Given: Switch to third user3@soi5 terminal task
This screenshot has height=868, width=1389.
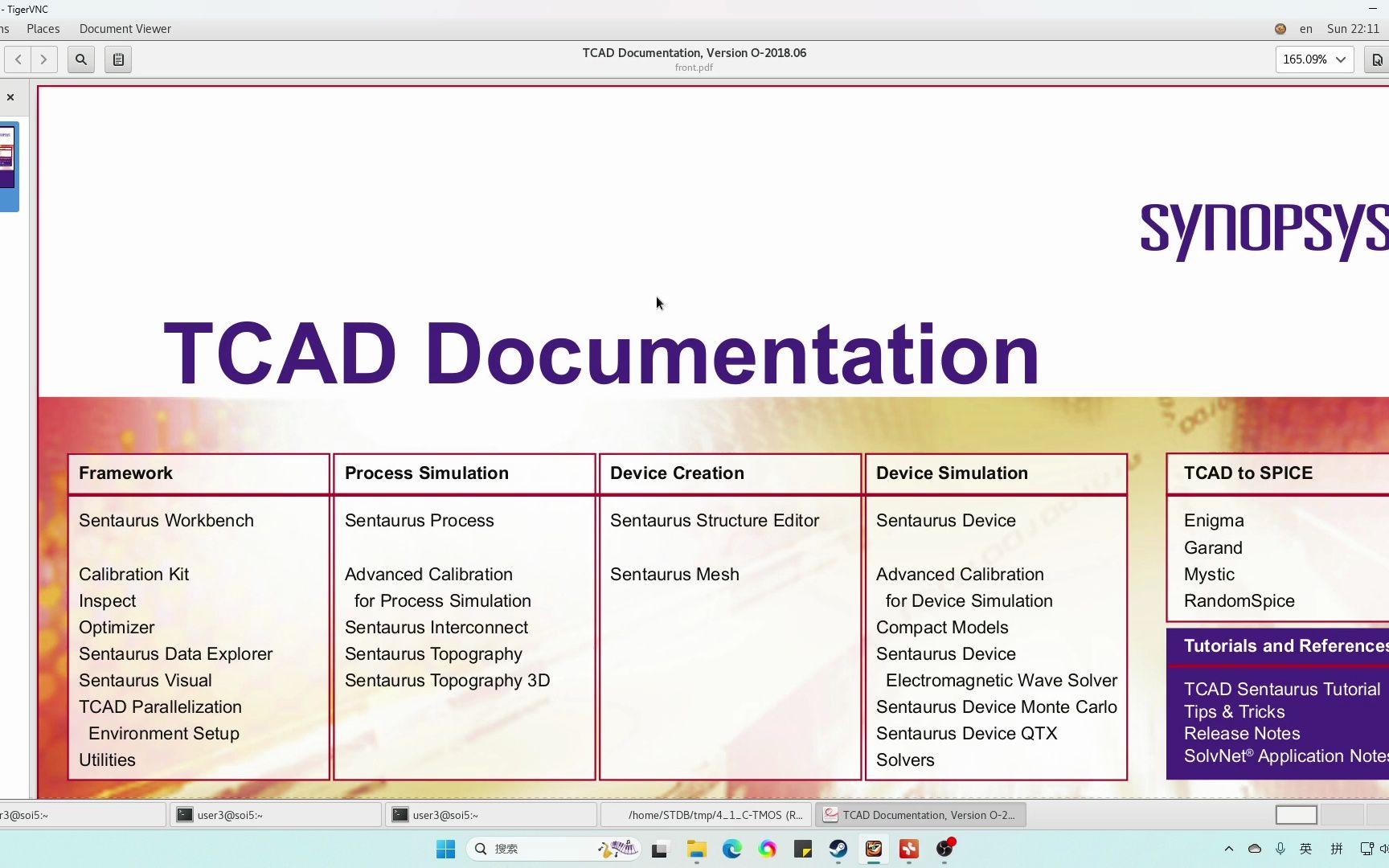Looking at the screenshot, I should (x=491, y=815).
